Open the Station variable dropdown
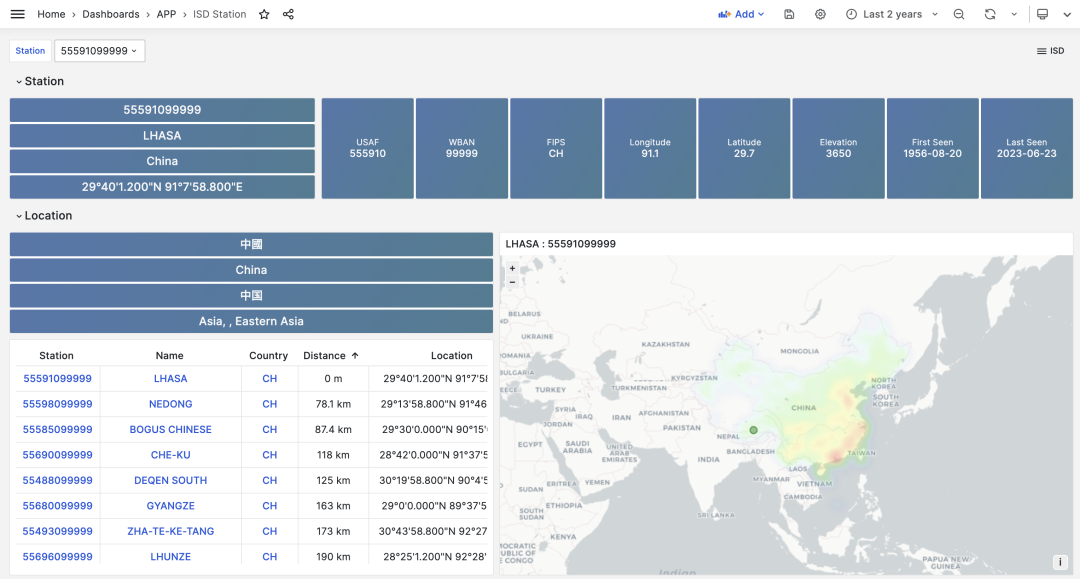The image size is (1080, 579). (x=99, y=51)
